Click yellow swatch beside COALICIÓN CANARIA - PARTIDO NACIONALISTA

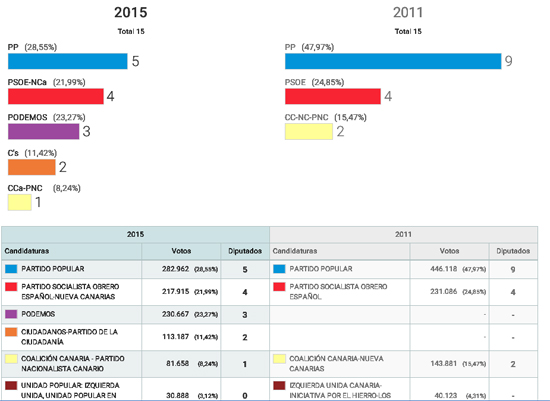(11, 359)
